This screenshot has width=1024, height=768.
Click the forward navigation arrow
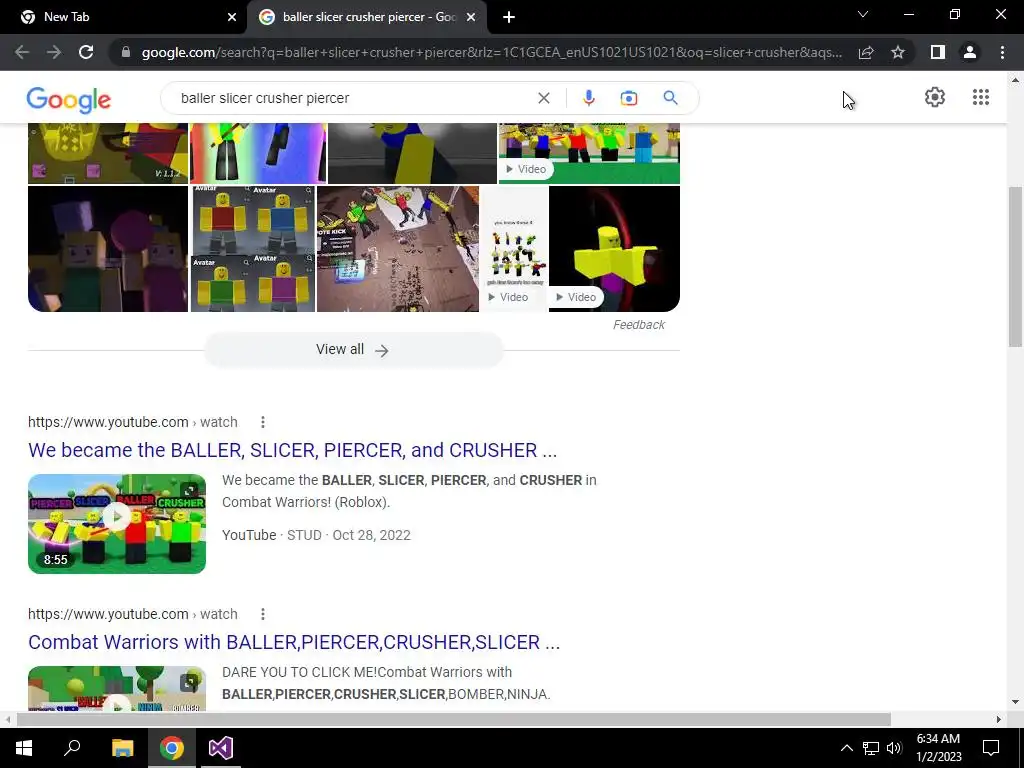[54, 52]
